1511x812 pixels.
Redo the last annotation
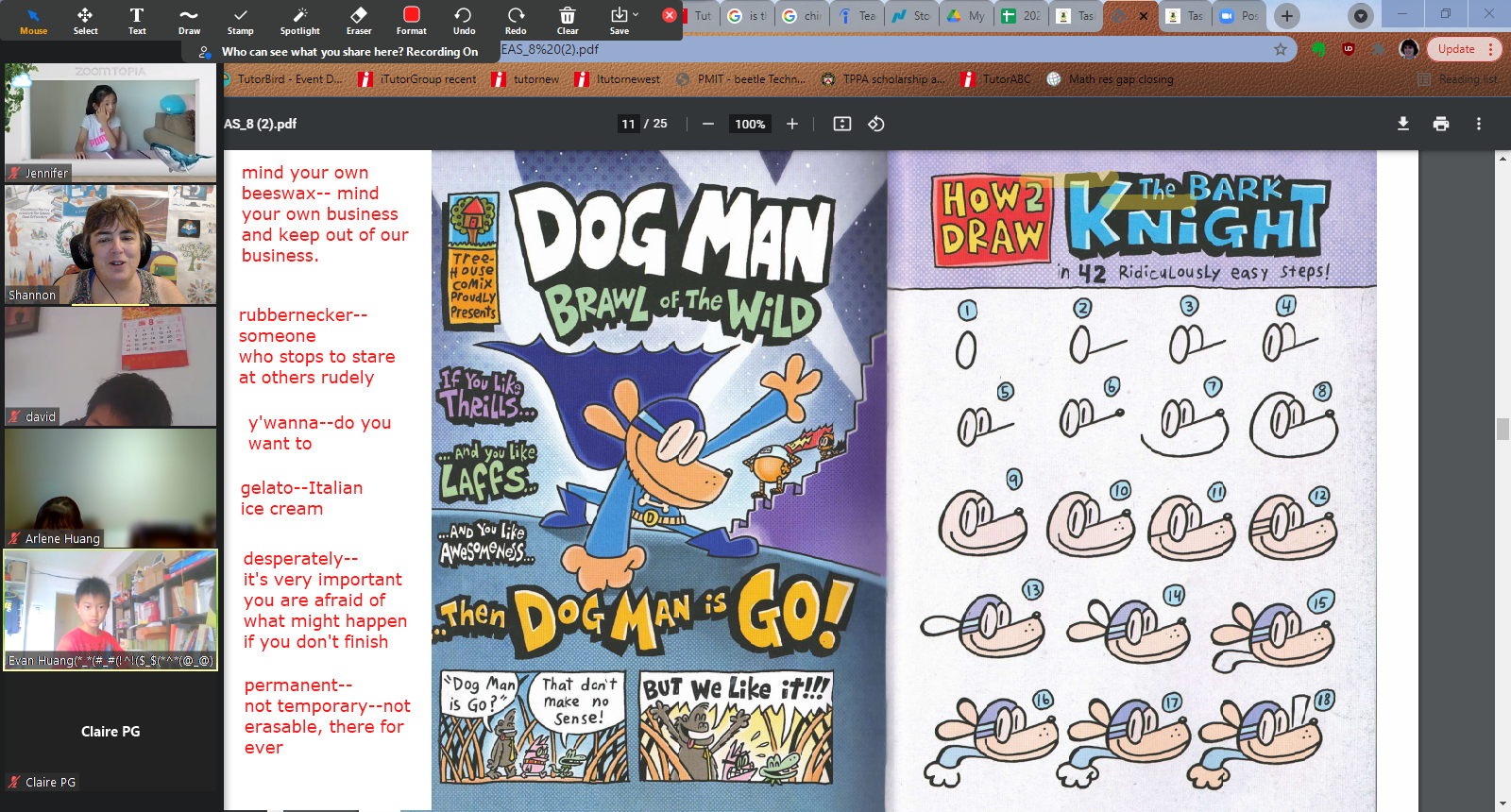(516, 20)
